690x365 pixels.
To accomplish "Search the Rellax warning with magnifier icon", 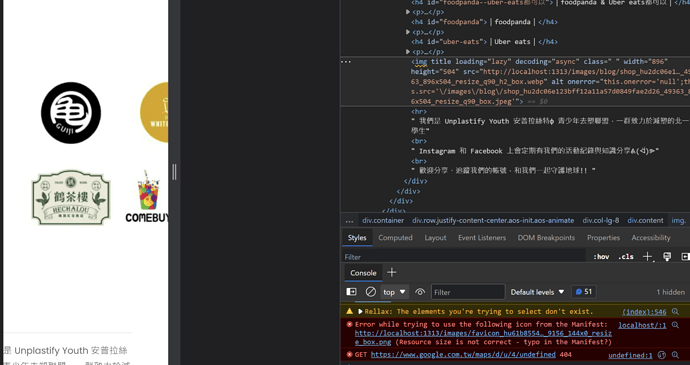I will tap(675, 312).
